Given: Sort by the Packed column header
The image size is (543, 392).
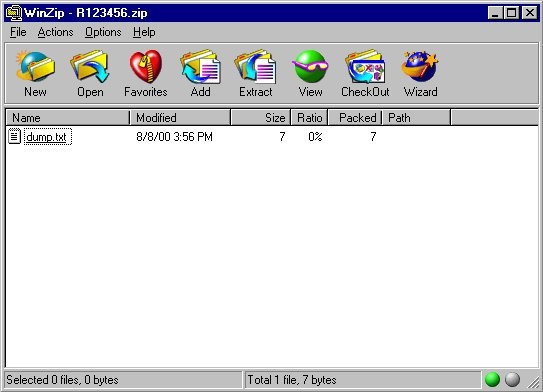Looking at the screenshot, I should [x=355, y=118].
